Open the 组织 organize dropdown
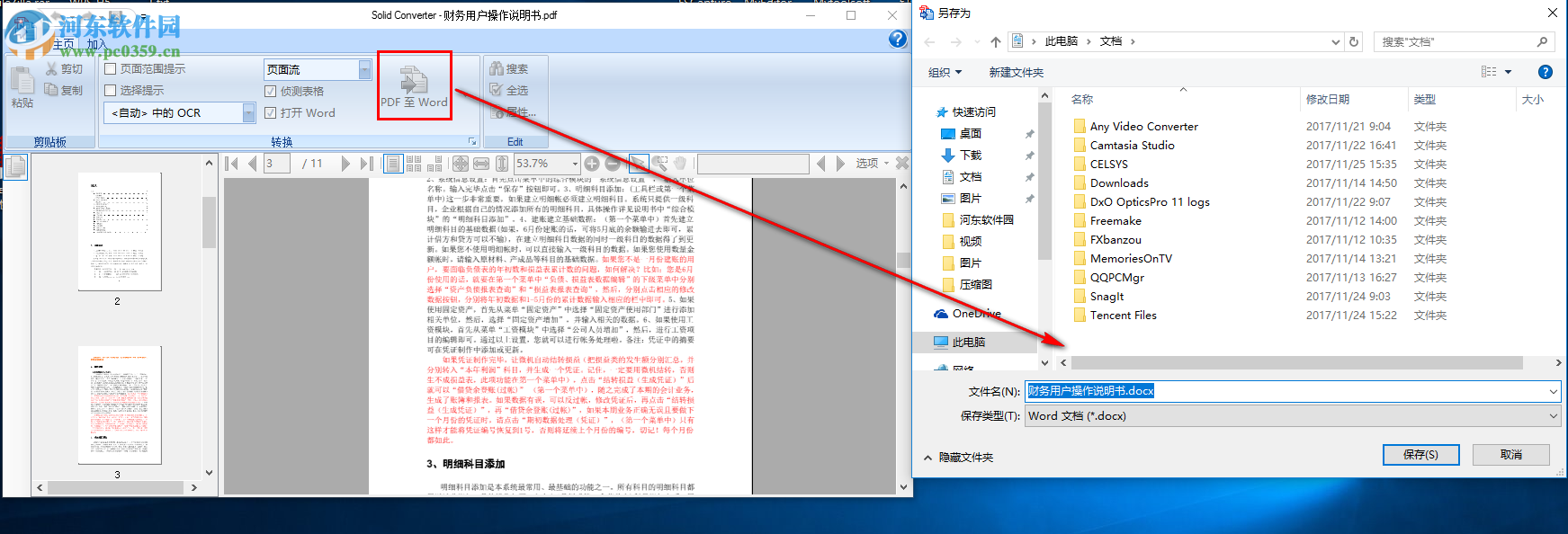The image size is (1568, 534). click(945, 72)
